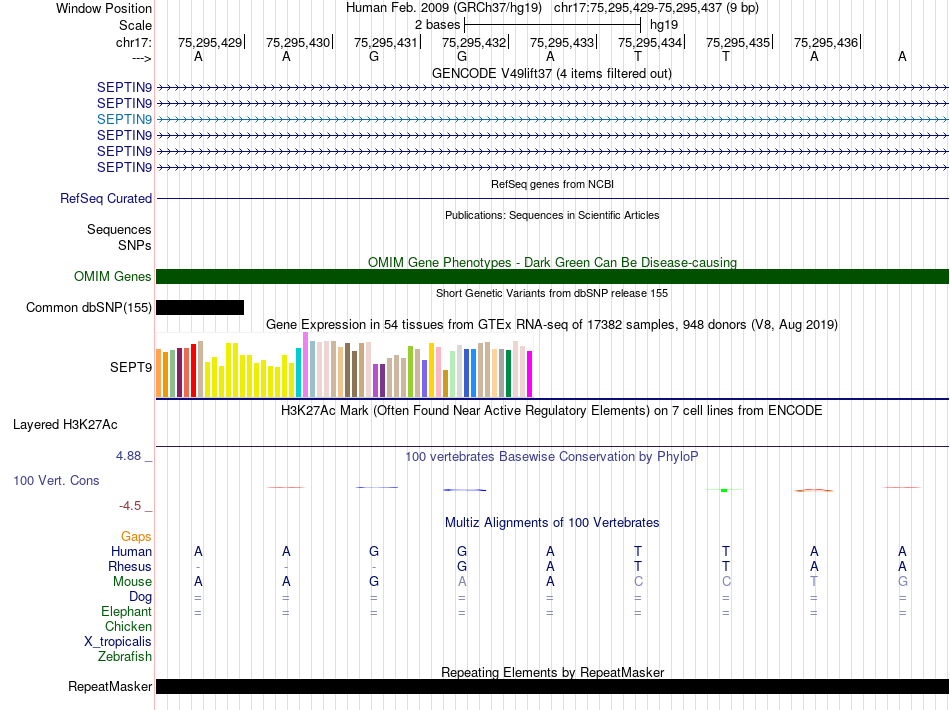Click the RepeatMasker track label

click(110, 687)
